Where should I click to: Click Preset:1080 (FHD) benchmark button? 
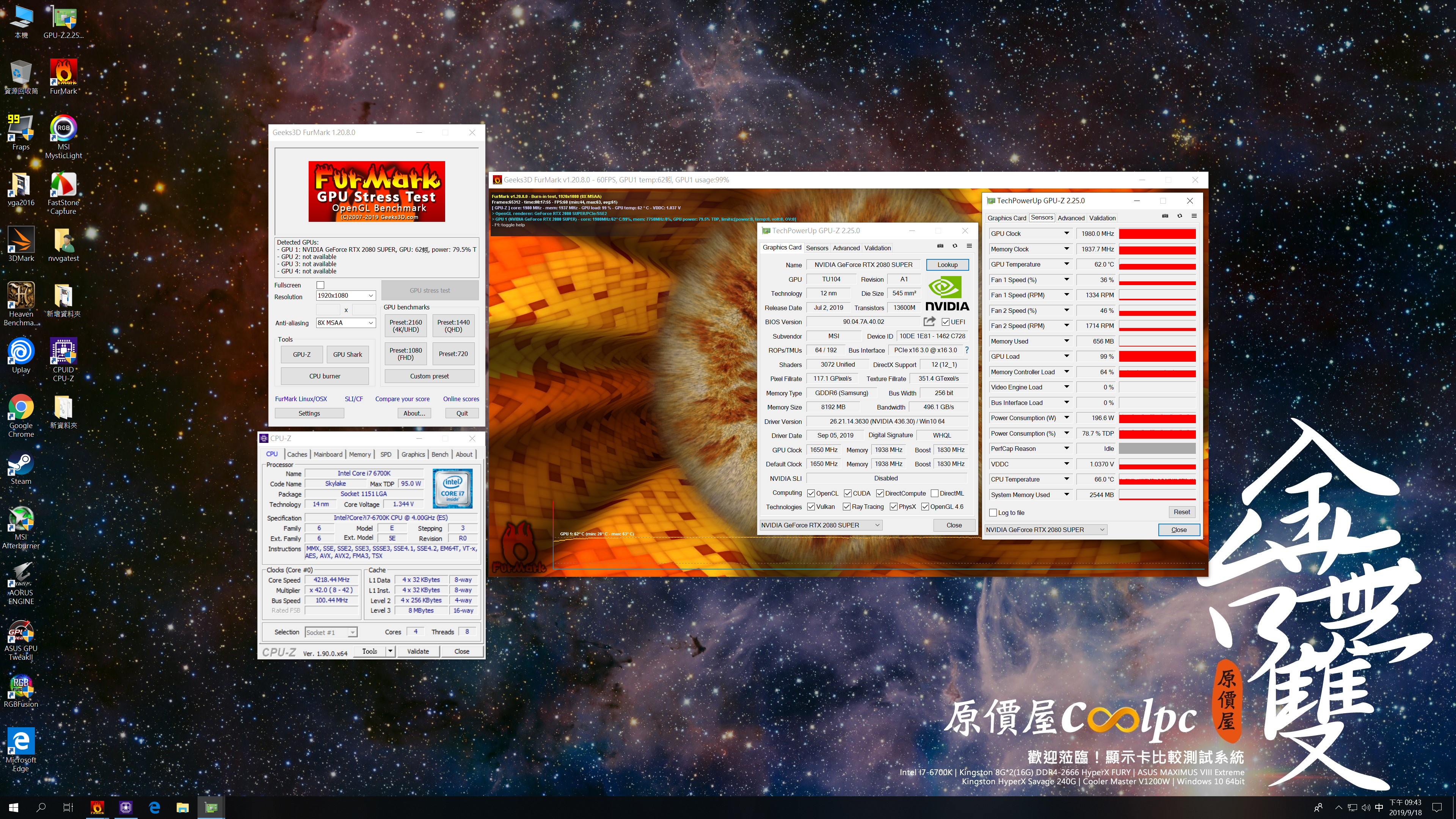(x=406, y=354)
